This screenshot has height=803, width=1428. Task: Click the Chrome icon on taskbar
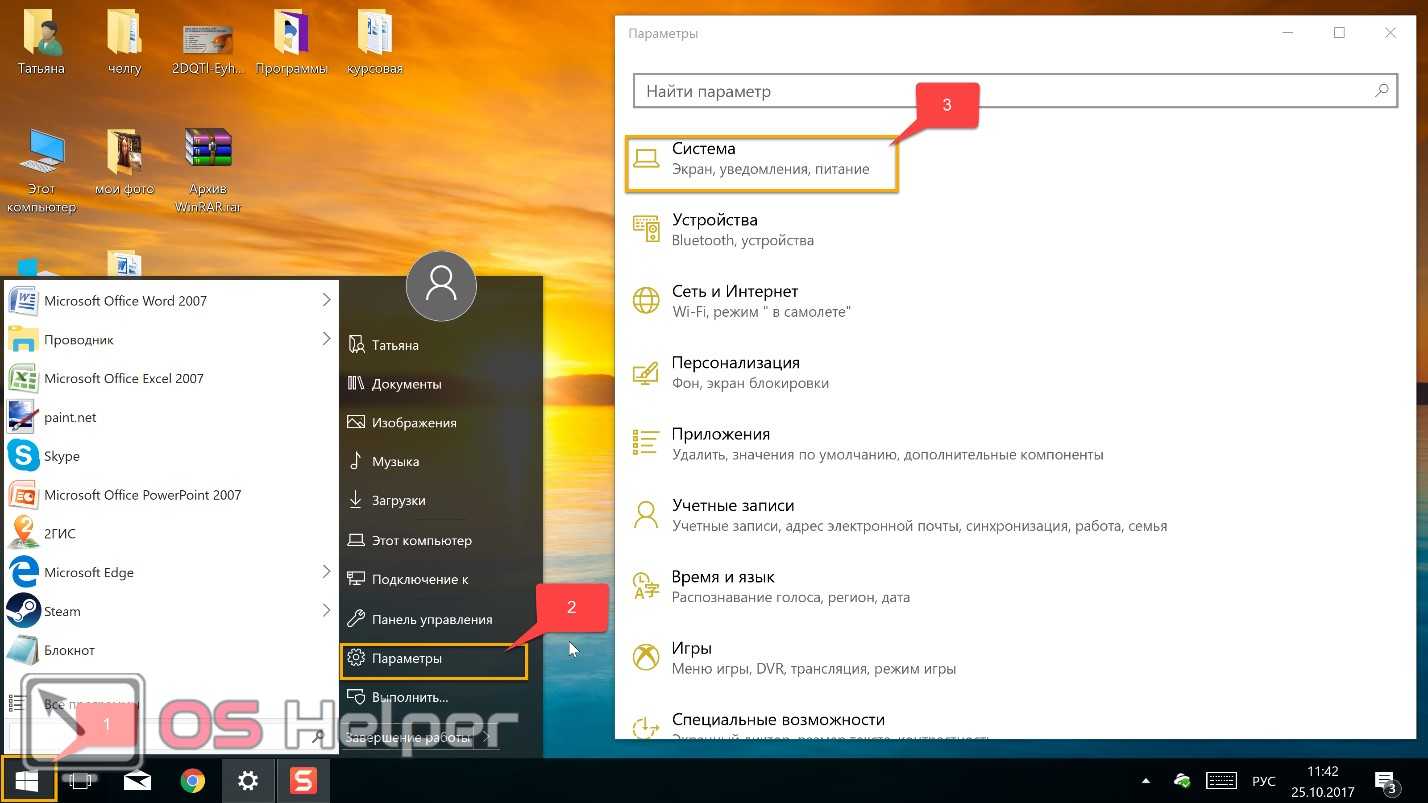193,781
